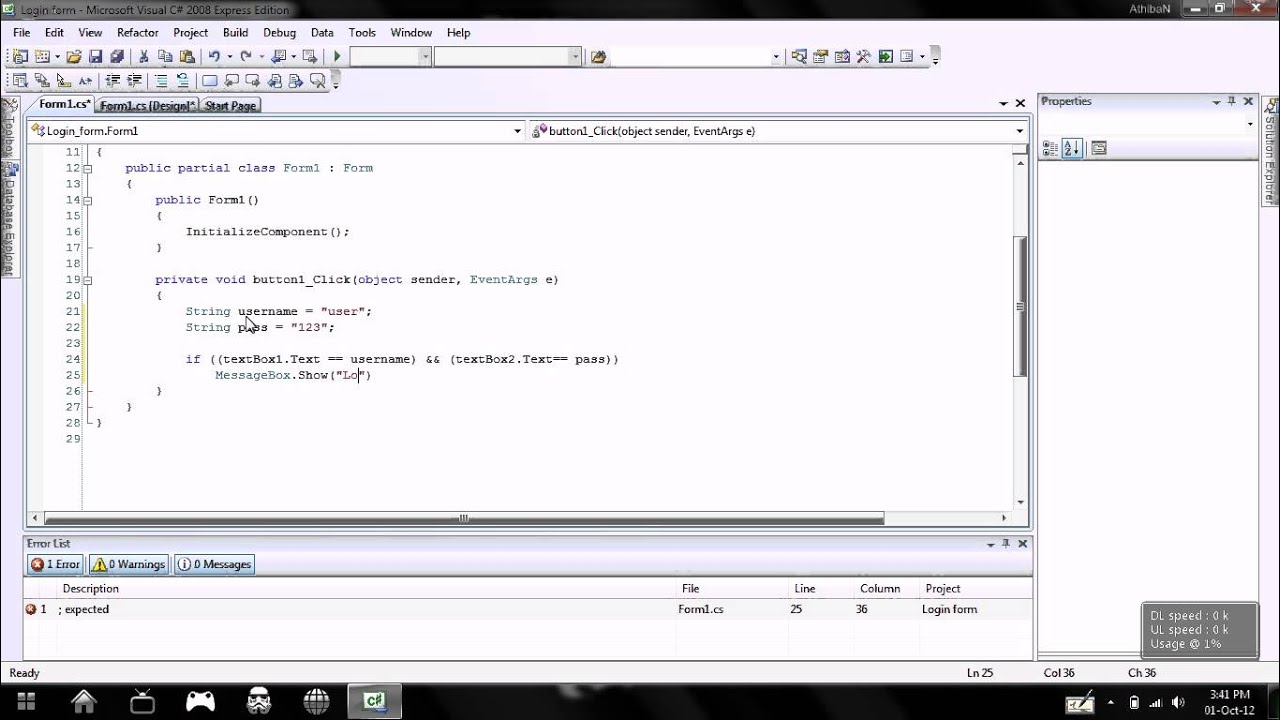
Task: Sort errors by the Line column header
Action: (820, 589)
